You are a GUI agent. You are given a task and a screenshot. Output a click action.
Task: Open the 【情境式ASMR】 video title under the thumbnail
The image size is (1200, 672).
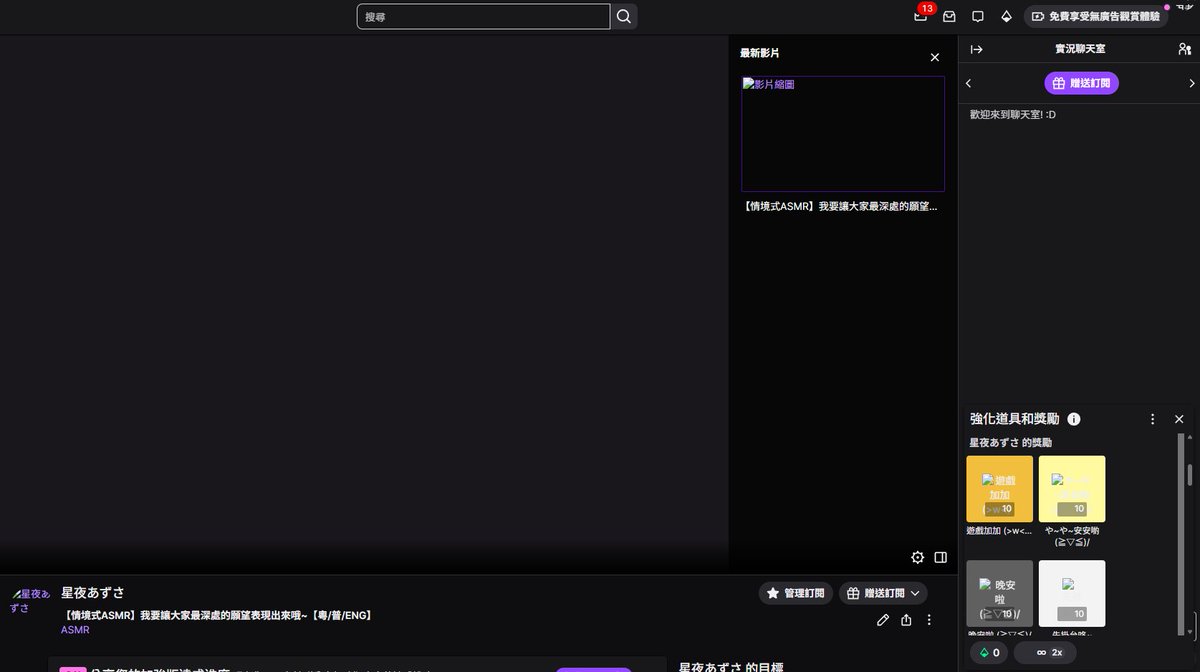coord(841,207)
